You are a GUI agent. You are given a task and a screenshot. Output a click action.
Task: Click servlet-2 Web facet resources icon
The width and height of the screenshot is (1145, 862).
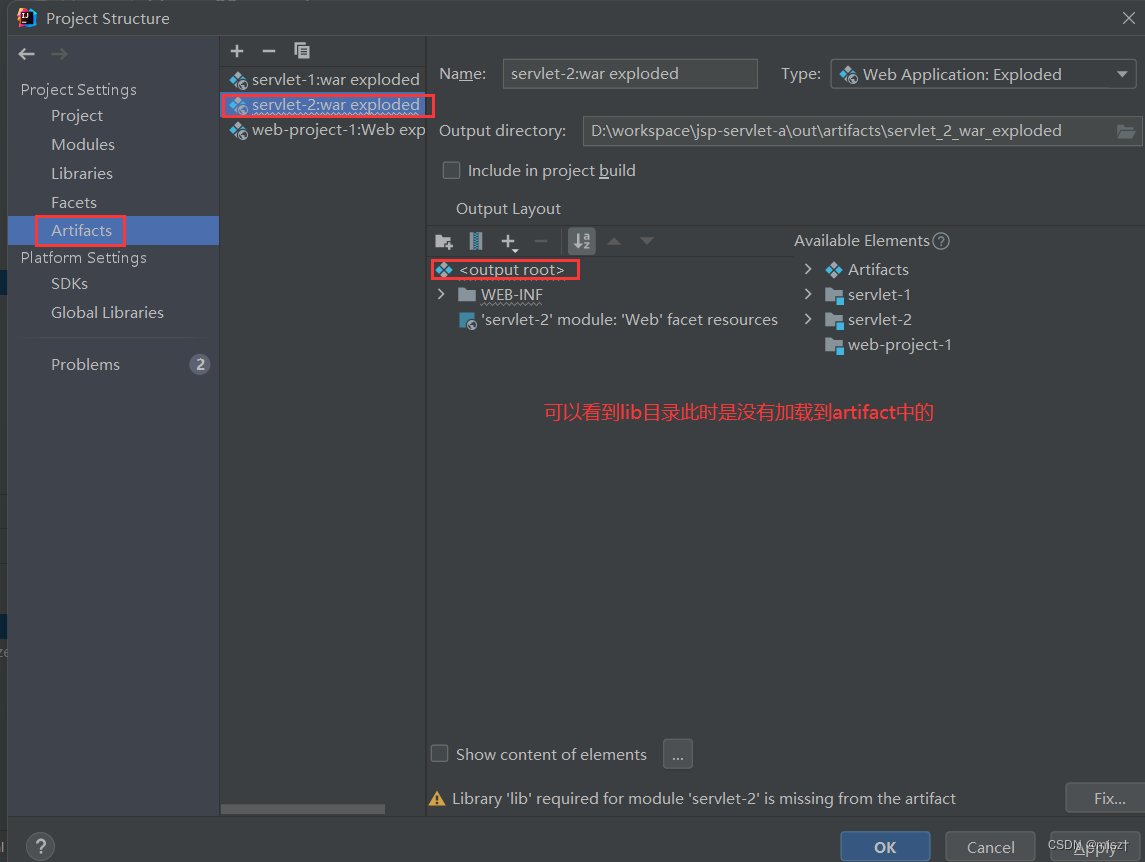pos(467,321)
